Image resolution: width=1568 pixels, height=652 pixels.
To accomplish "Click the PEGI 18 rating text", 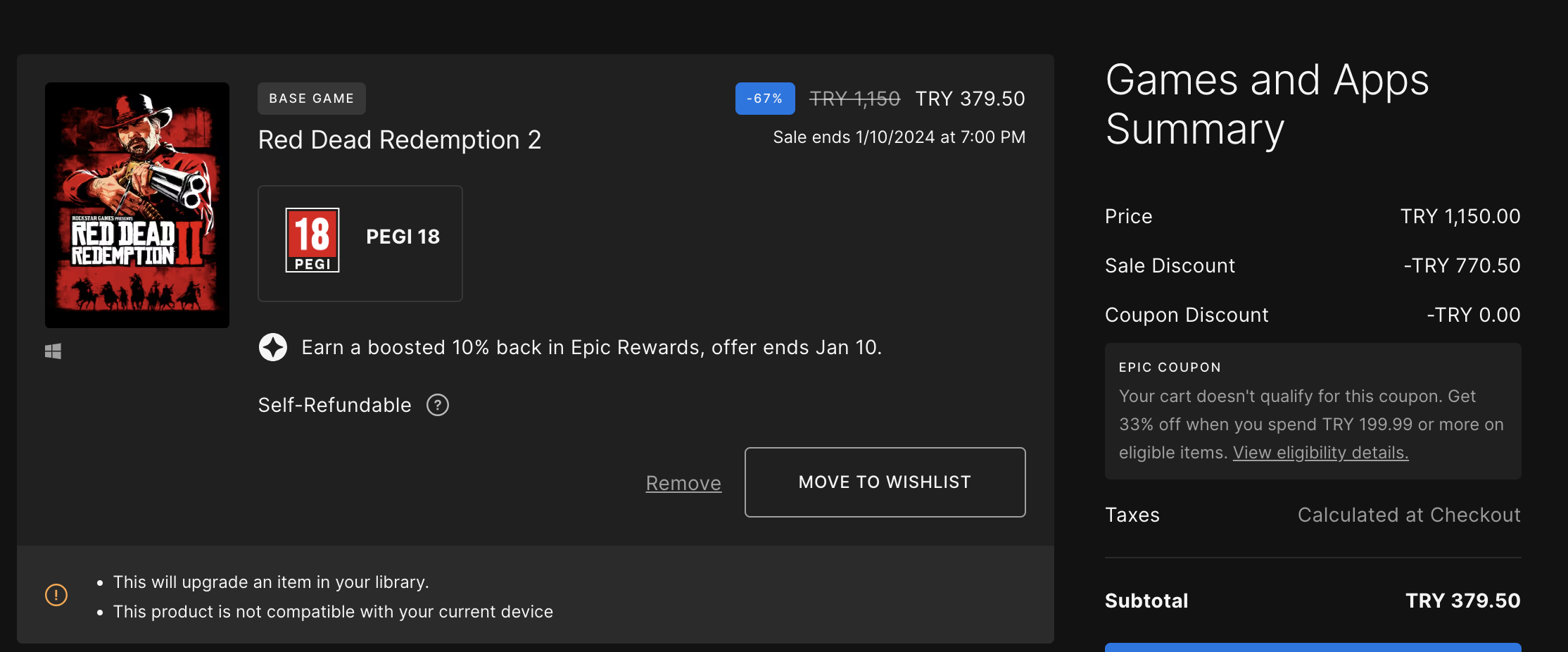I will point(403,237).
